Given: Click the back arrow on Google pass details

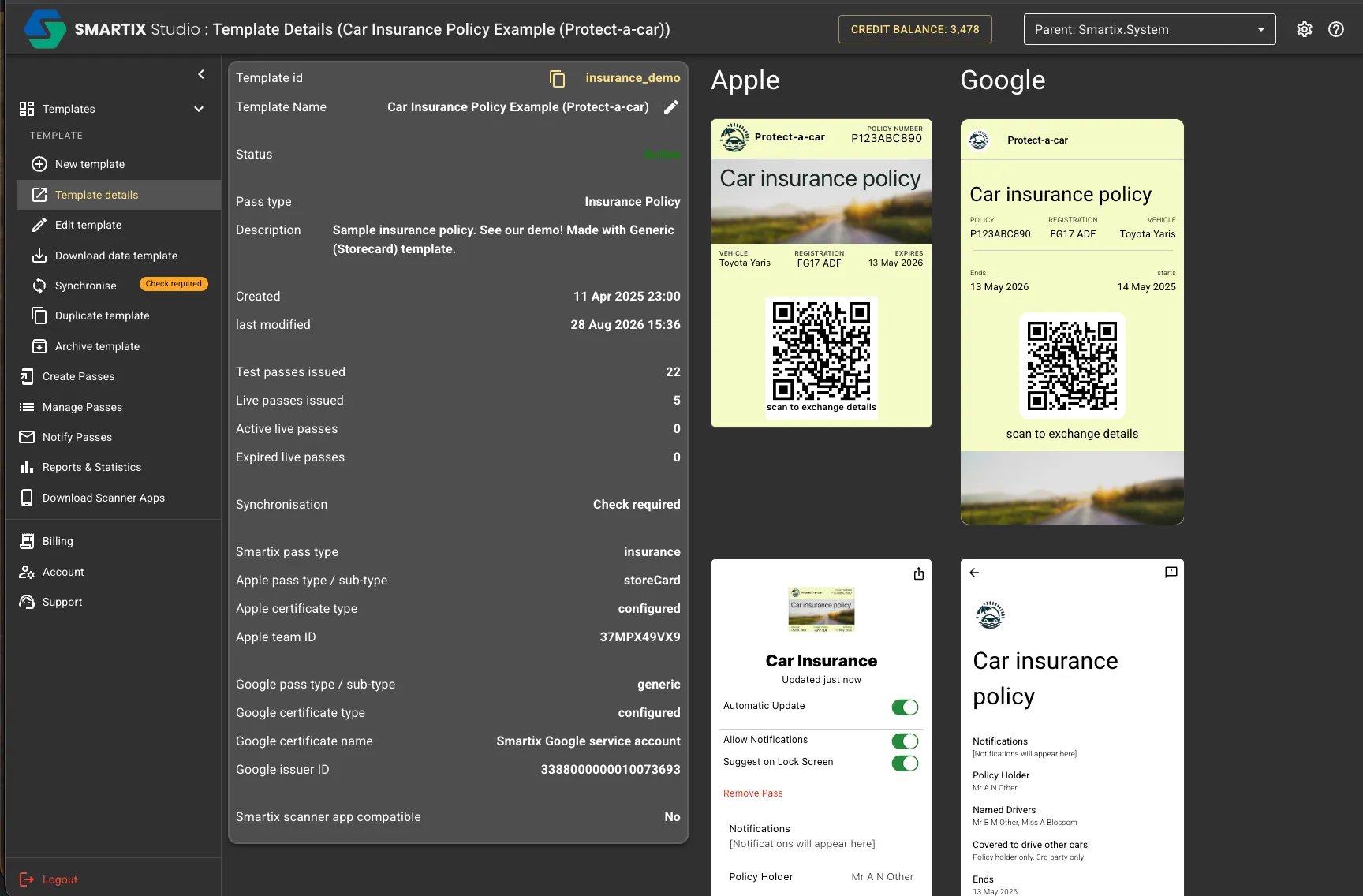Looking at the screenshot, I should [x=974, y=573].
